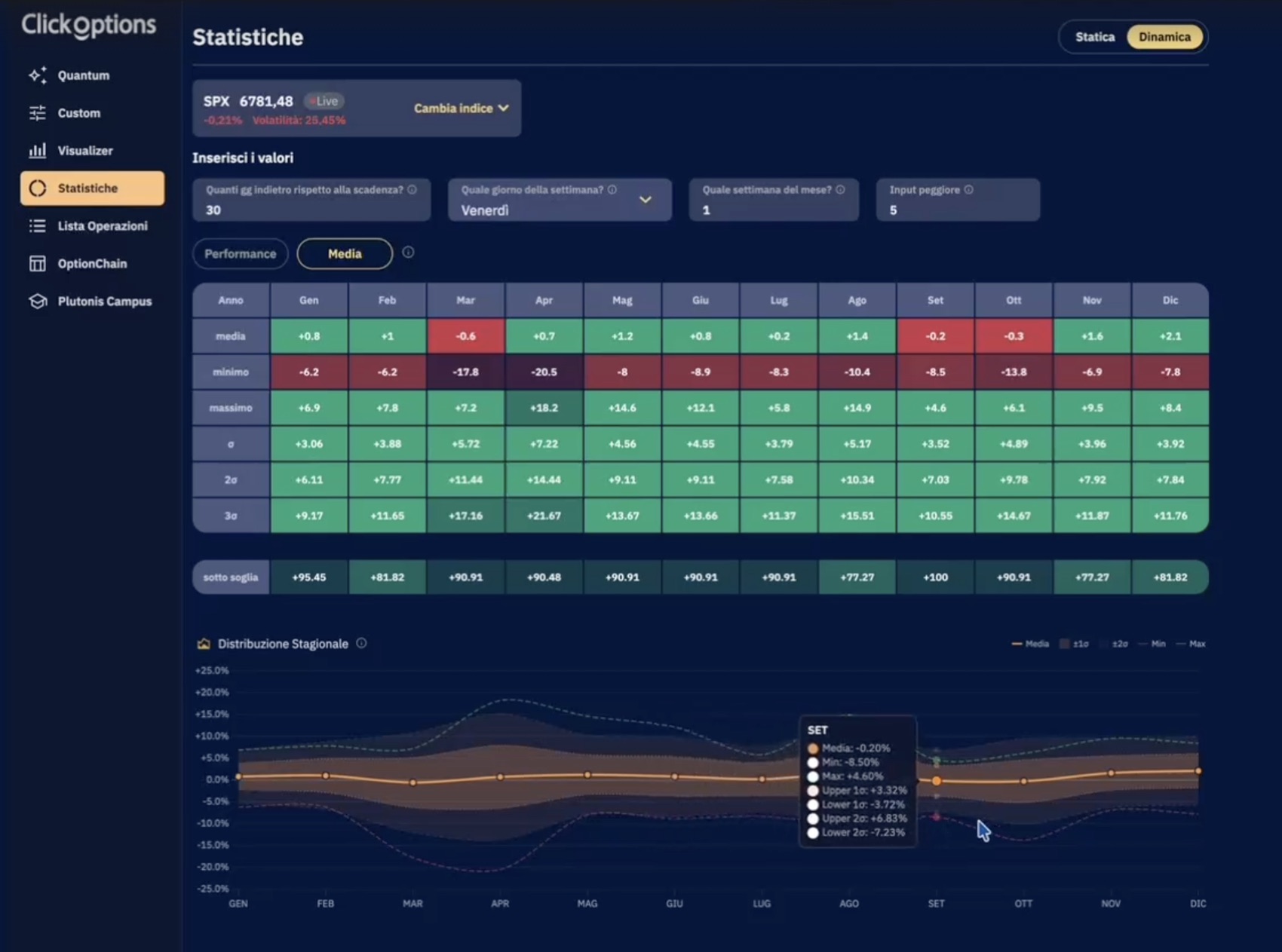
Task: Select the Performance view toggle
Action: (x=241, y=254)
